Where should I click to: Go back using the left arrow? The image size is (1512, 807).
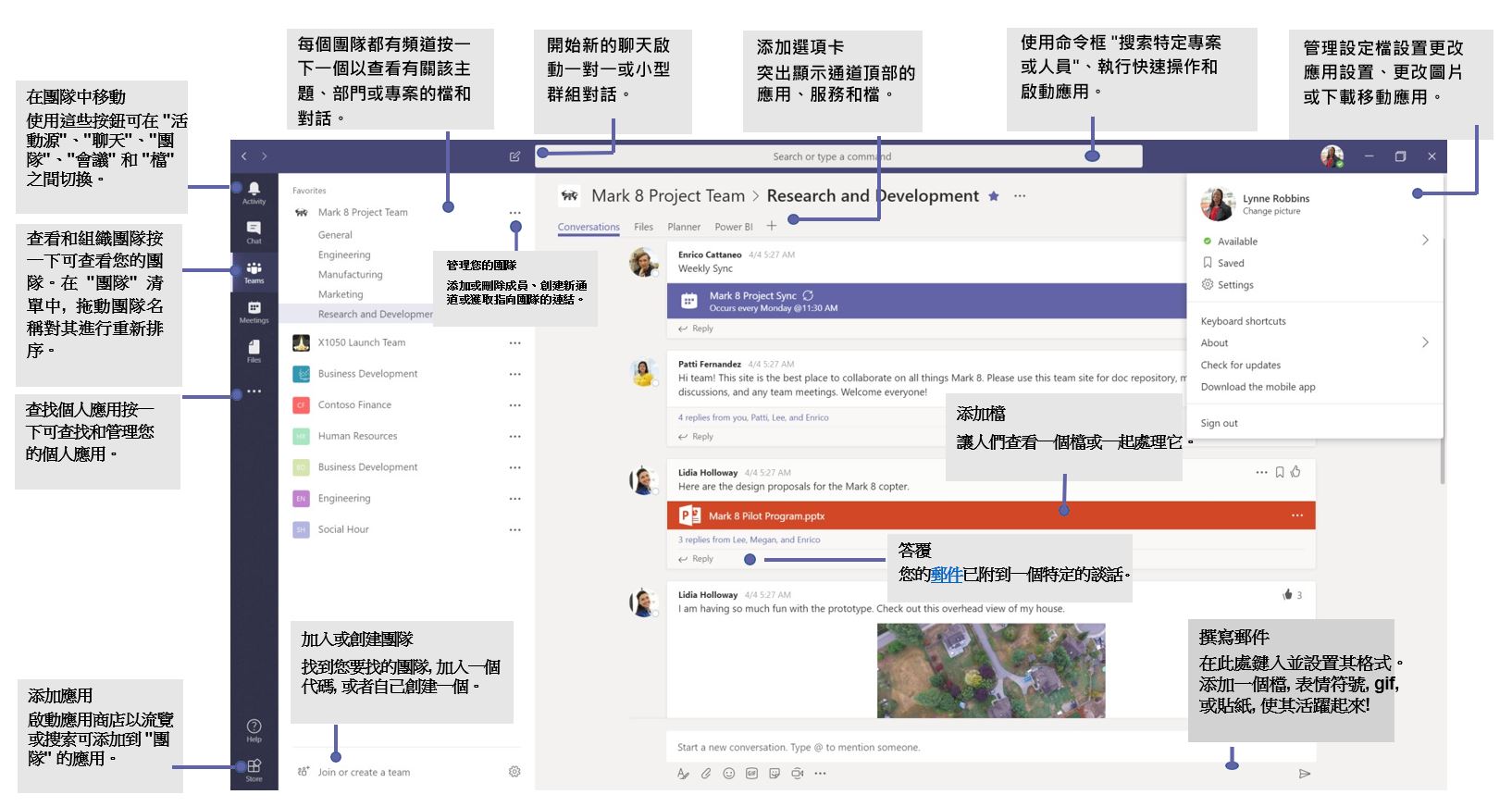[244, 156]
